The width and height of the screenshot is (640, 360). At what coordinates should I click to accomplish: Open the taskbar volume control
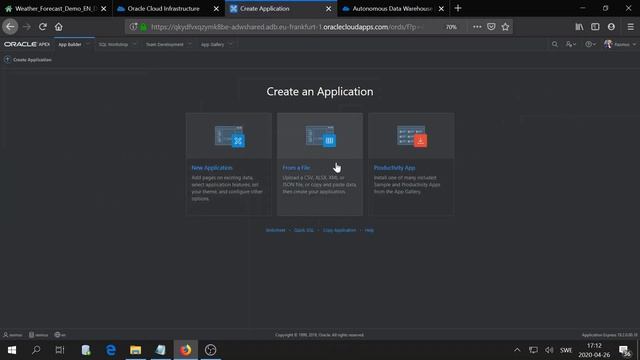coord(549,350)
